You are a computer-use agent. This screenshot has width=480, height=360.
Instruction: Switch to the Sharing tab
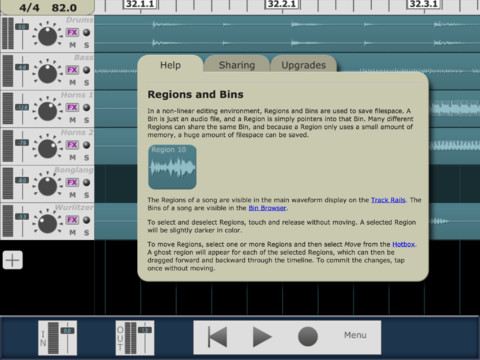(x=237, y=65)
